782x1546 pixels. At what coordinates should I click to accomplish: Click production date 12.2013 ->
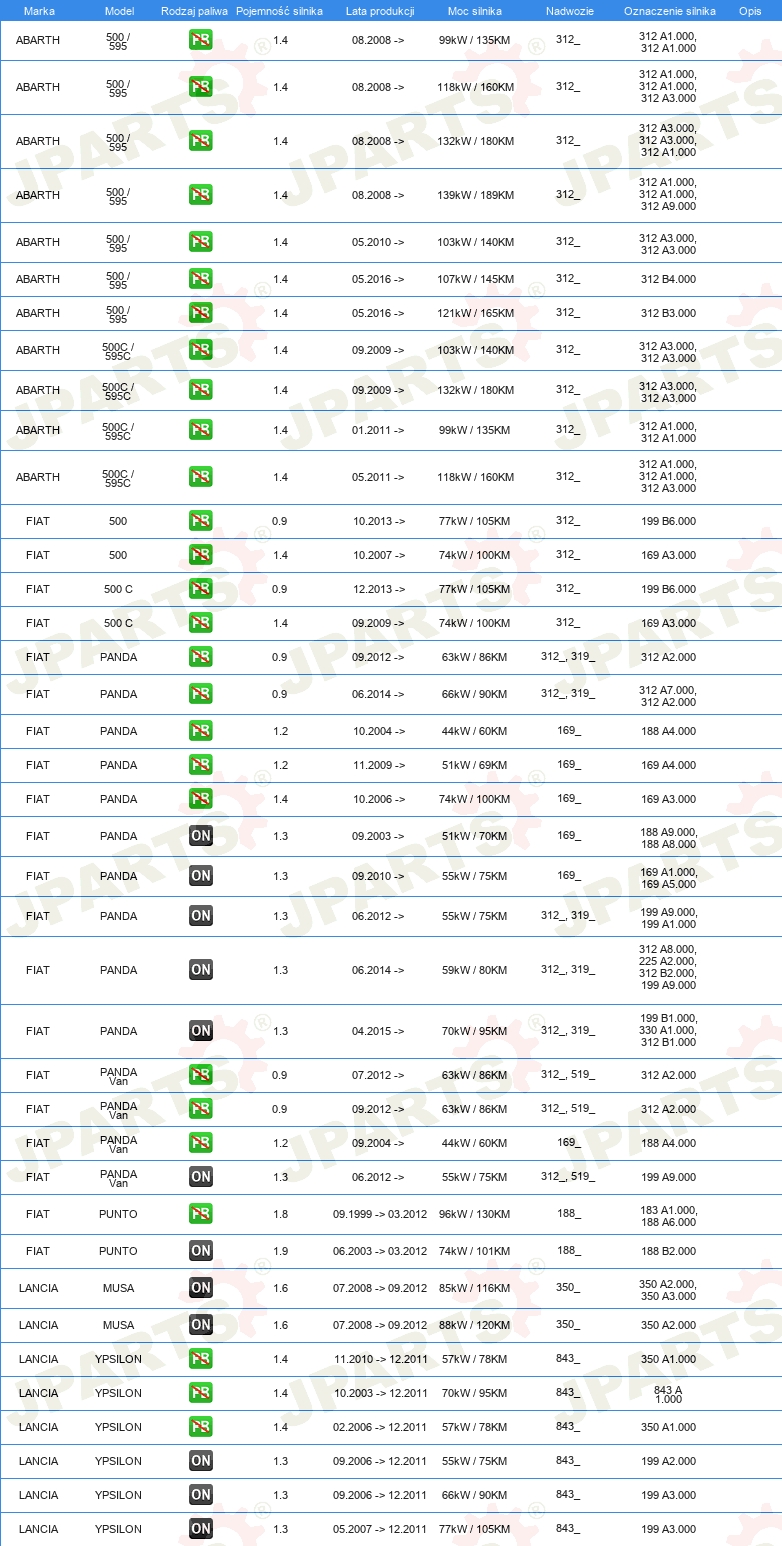(x=379, y=589)
